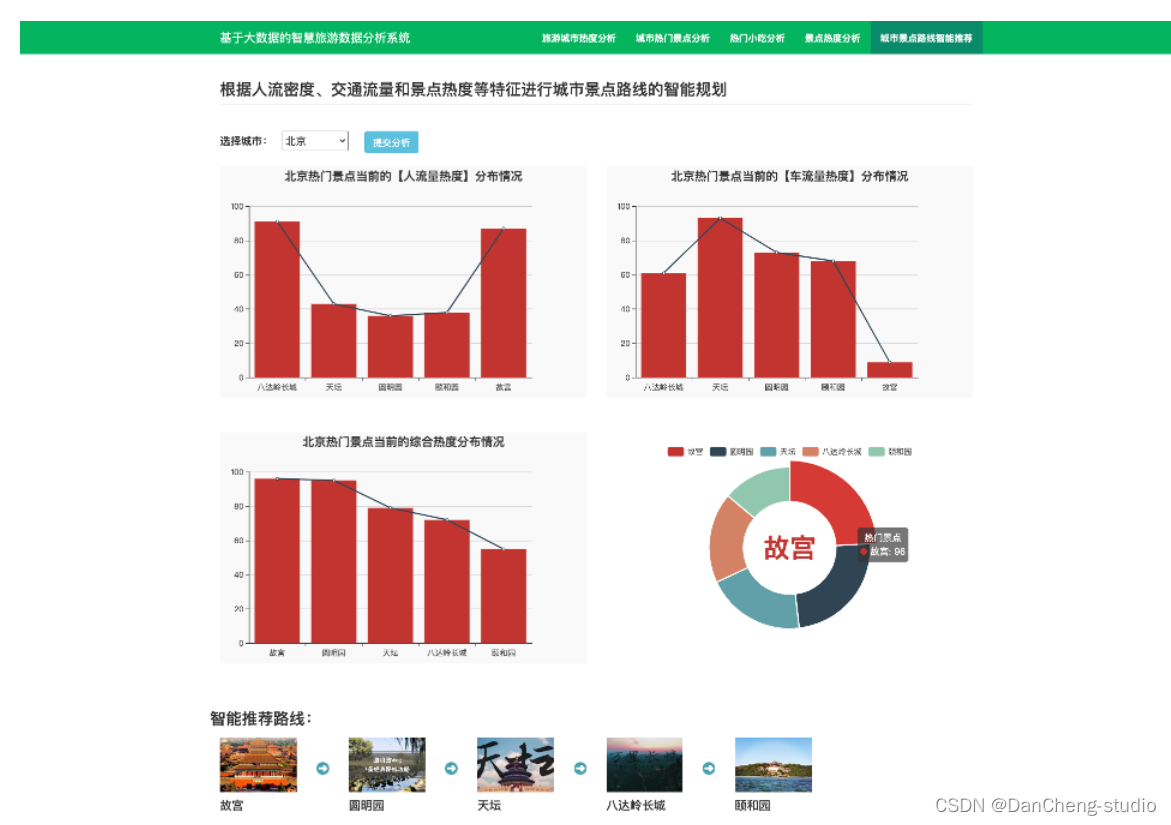Screen dimensions: 1171x825
Task: Click the 颐和园 caption under the route photo
Action: click(753, 806)
